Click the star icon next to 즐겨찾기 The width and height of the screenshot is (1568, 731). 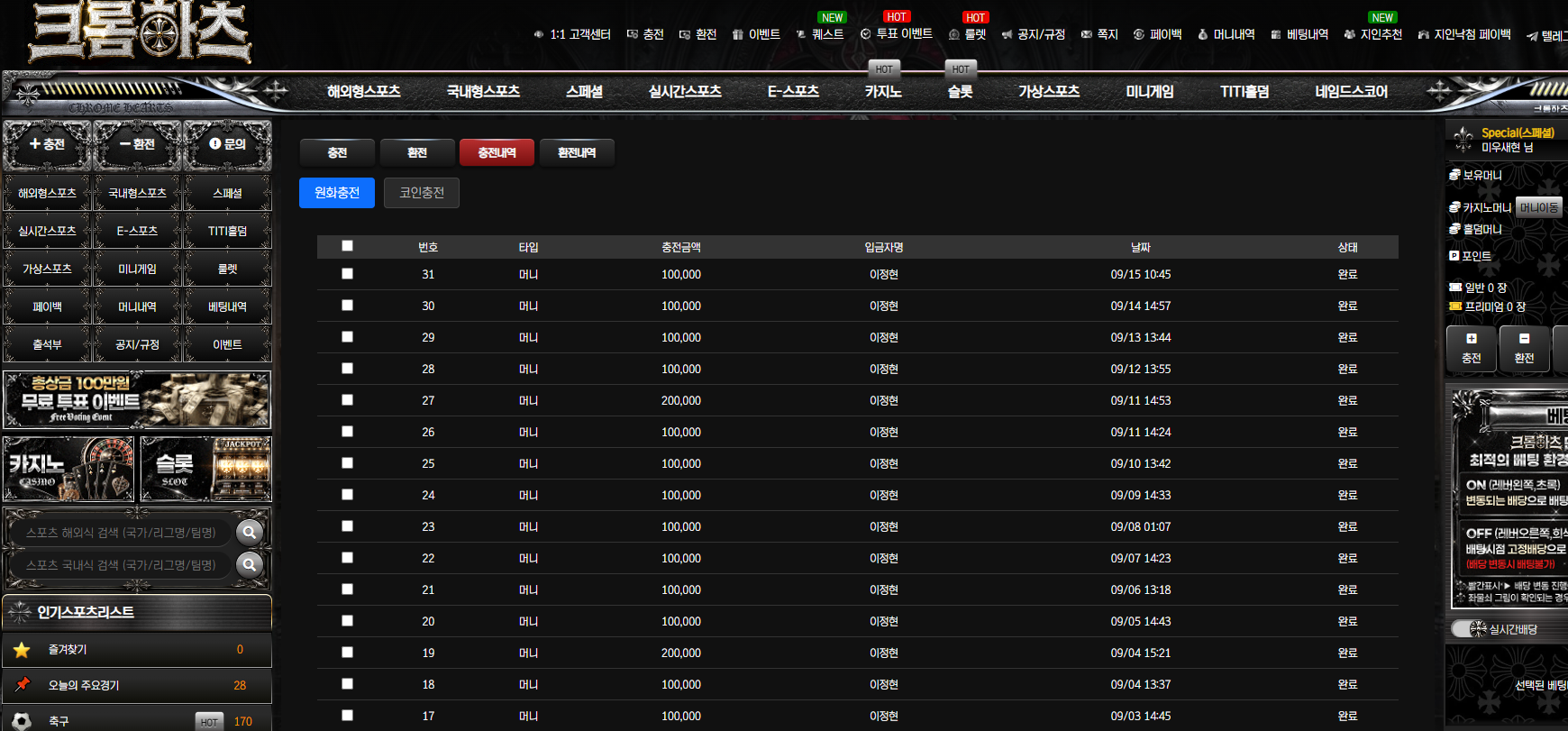tap(23, 650)
